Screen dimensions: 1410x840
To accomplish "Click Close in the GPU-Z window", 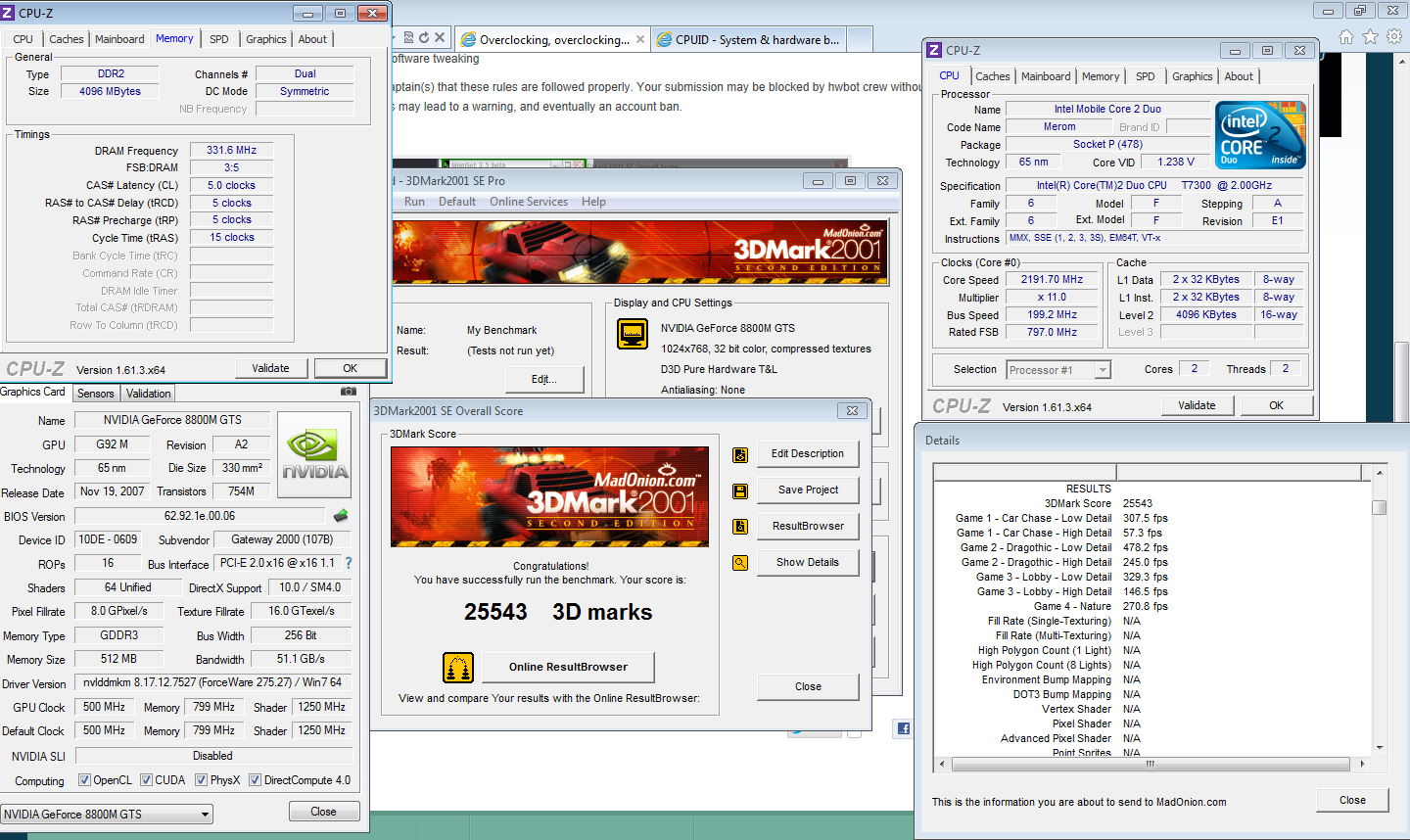I will pyautogui.click(x=323, y=812).
